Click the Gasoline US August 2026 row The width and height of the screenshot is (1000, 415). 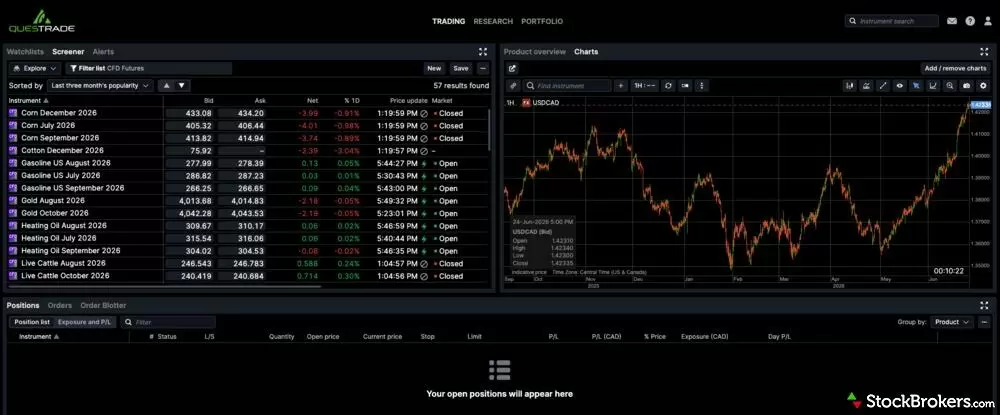pos(248,163)
